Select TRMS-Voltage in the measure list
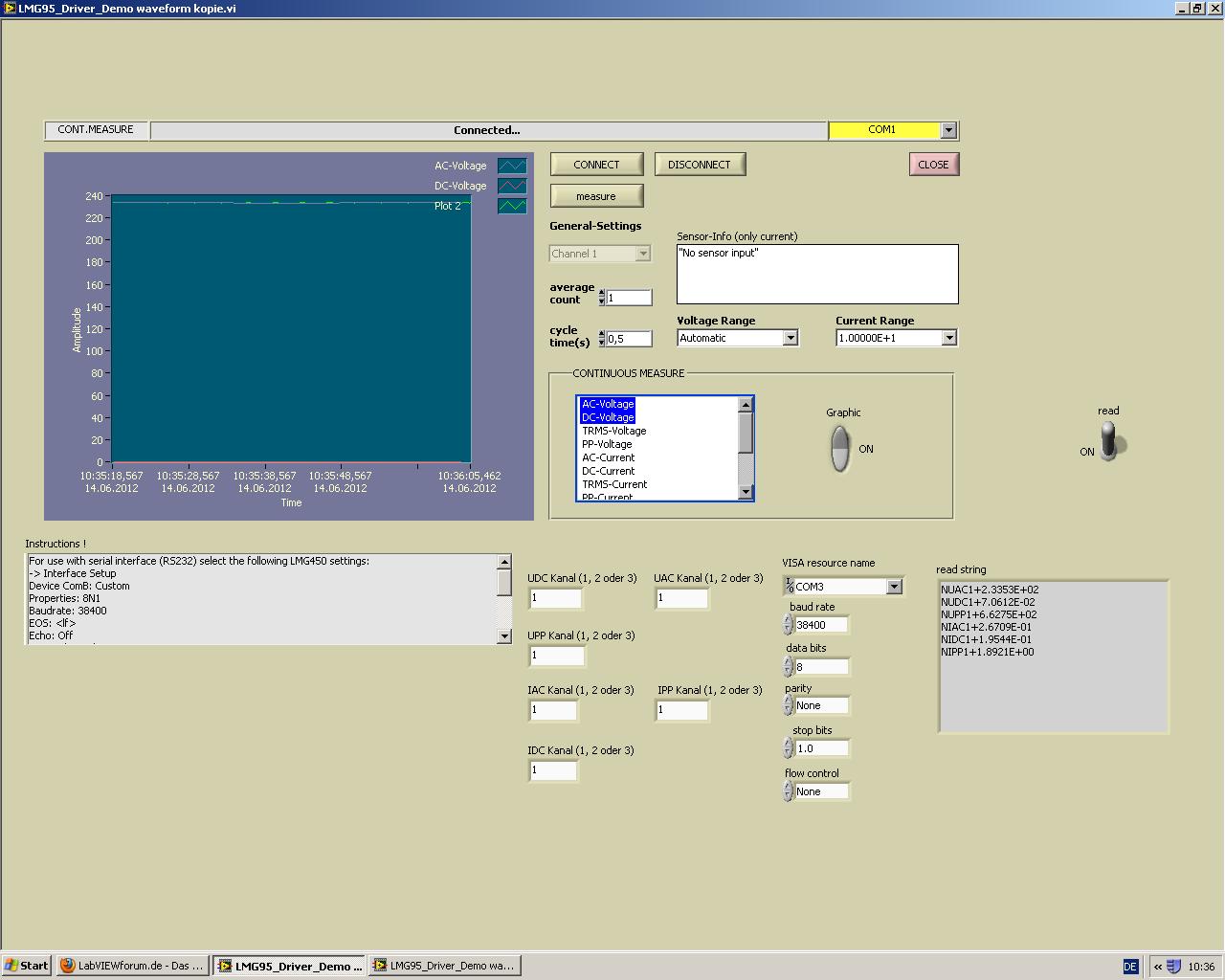The width and height of the screenshot is (1225, 980). point(614,431)
